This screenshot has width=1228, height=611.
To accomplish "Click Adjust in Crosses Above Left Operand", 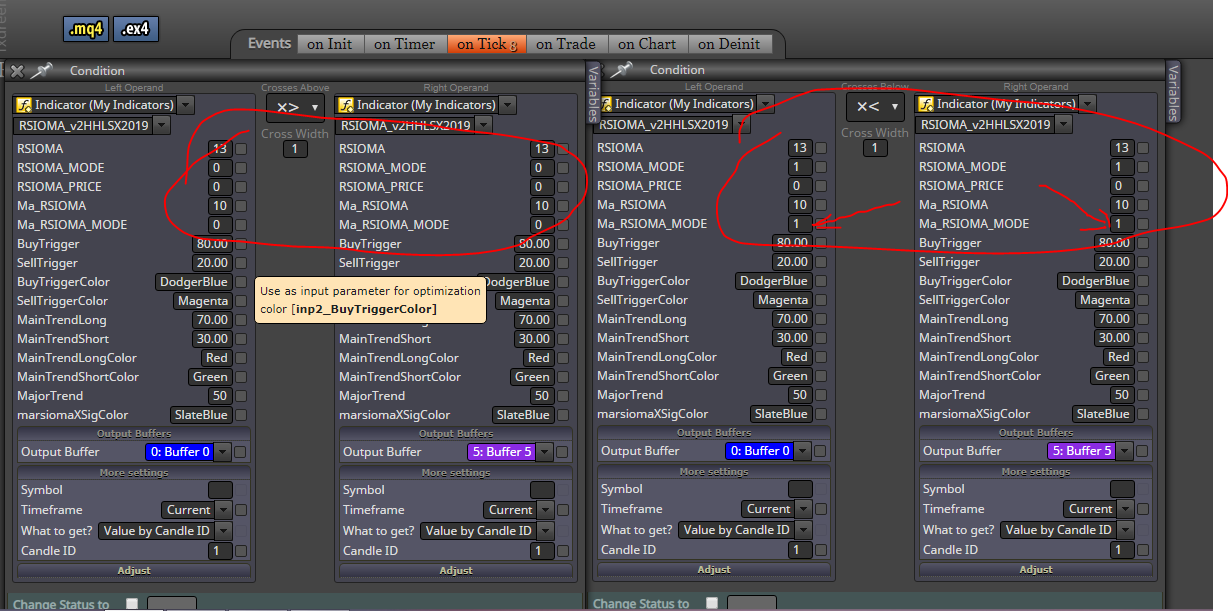I will (x=134, y=571).
